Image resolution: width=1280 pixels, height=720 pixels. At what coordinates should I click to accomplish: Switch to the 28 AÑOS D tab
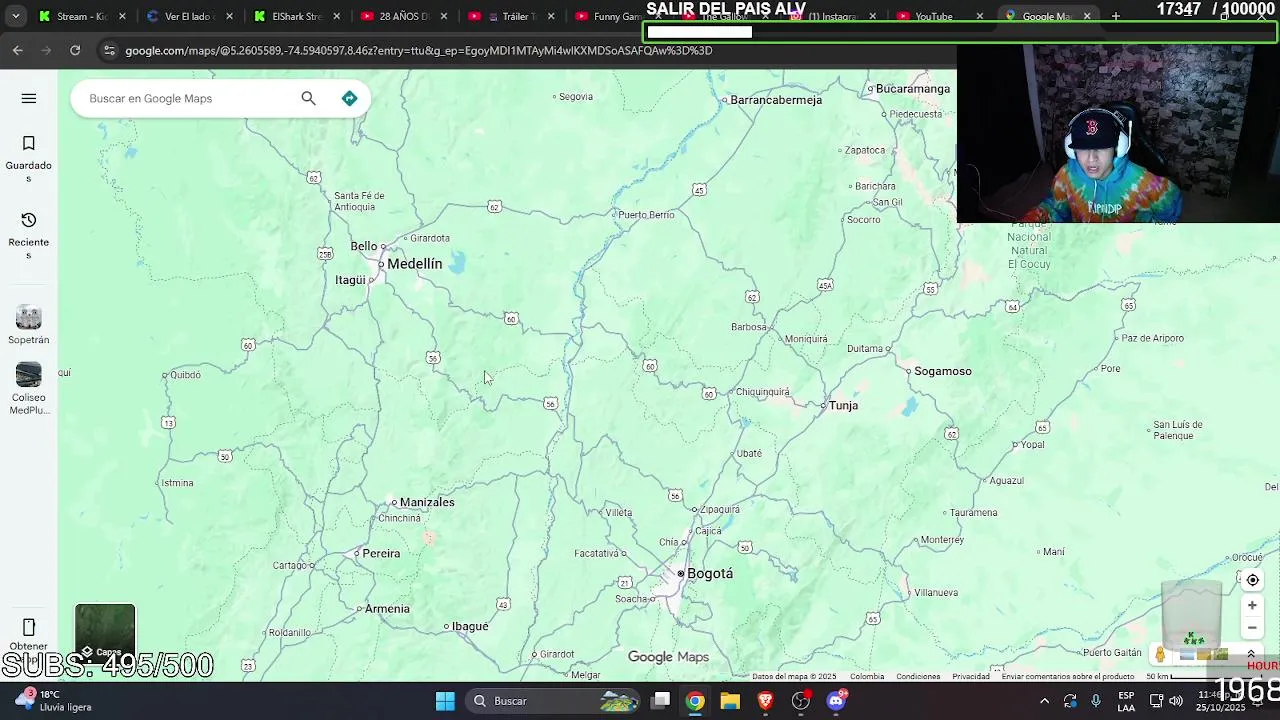(x=404, y=16)
